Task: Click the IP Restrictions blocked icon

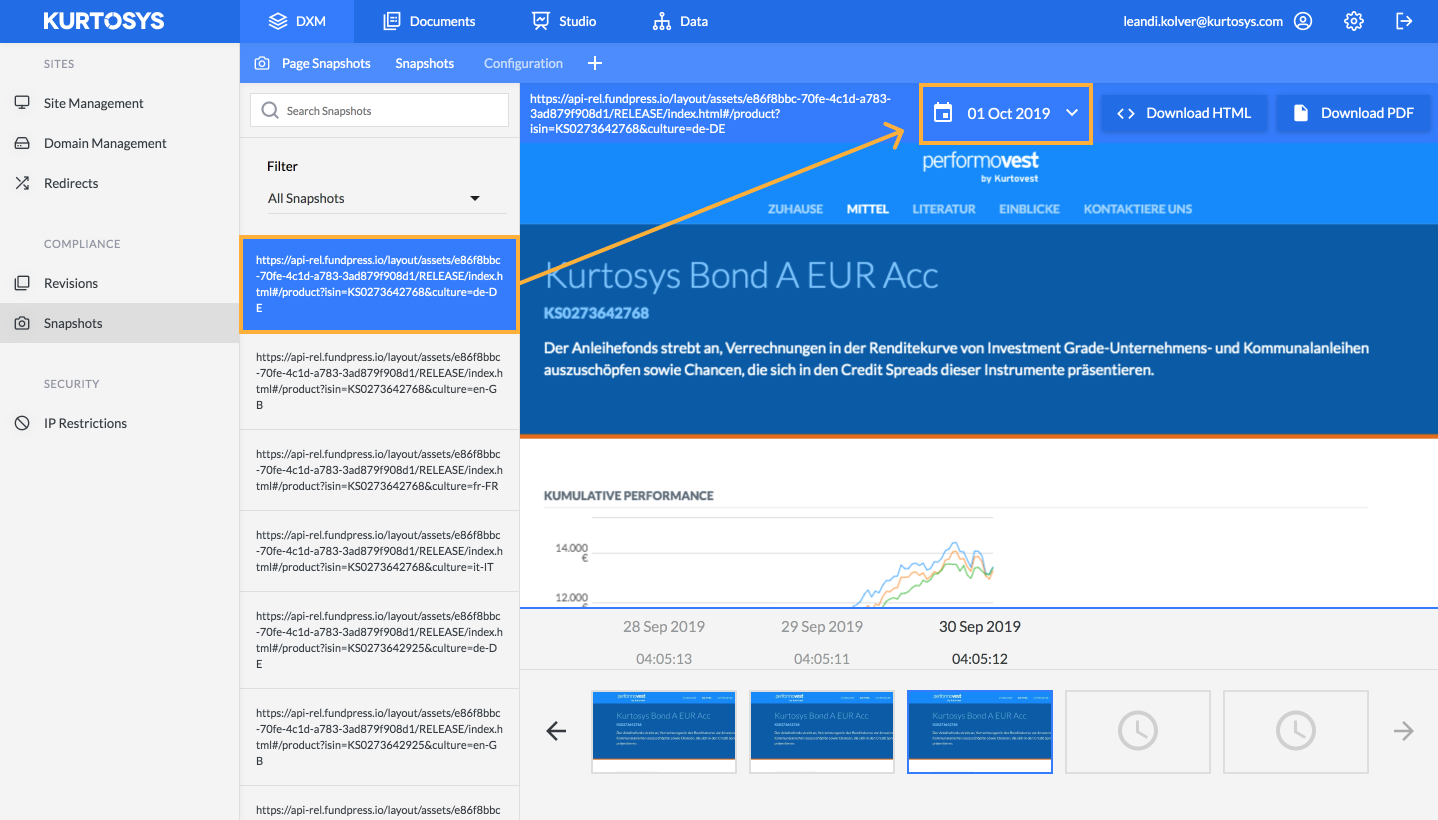Action: coord(22,423)
